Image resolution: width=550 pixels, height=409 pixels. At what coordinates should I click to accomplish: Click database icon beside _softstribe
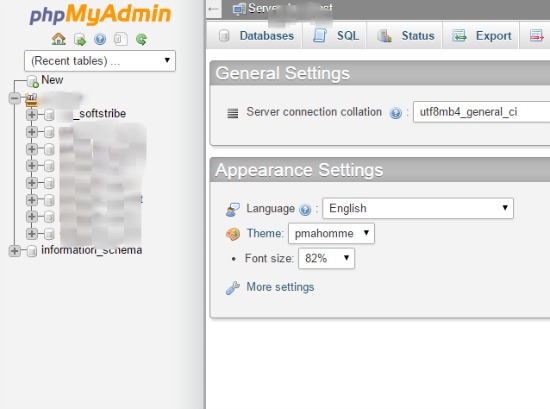click(x=49, y=115)
